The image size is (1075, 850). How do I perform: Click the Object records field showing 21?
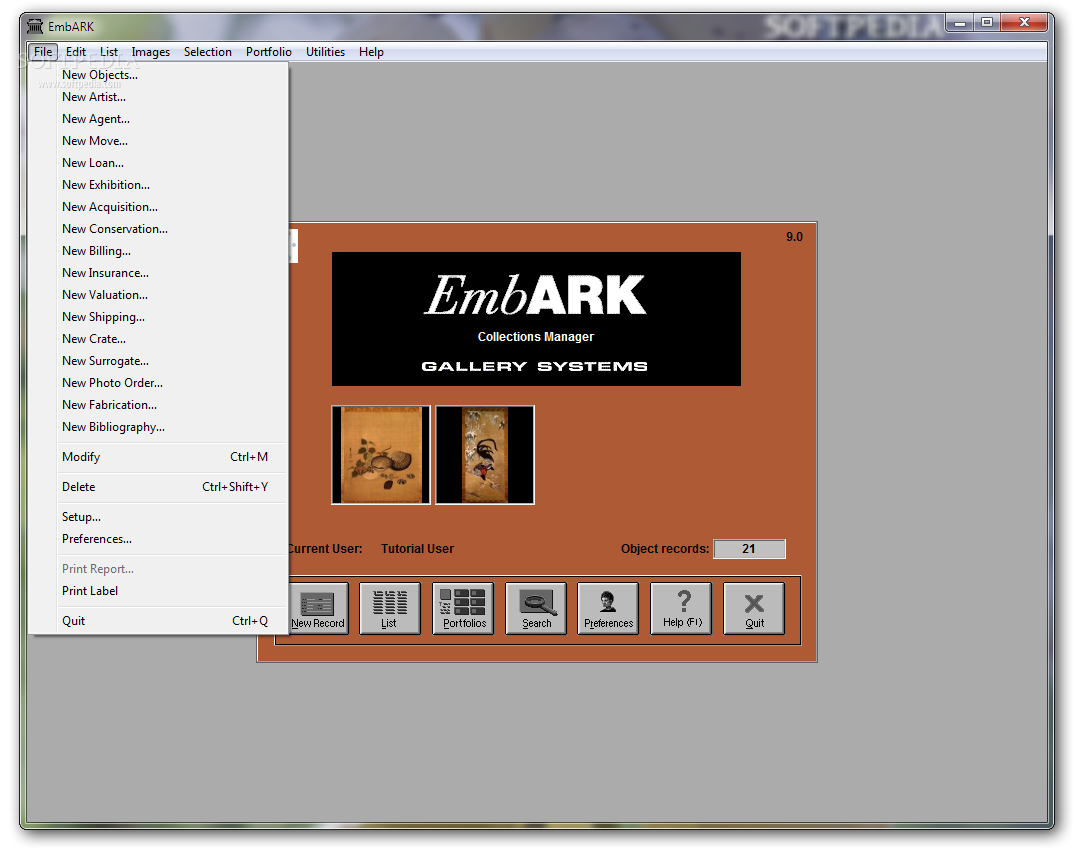[x=749, y=548]
